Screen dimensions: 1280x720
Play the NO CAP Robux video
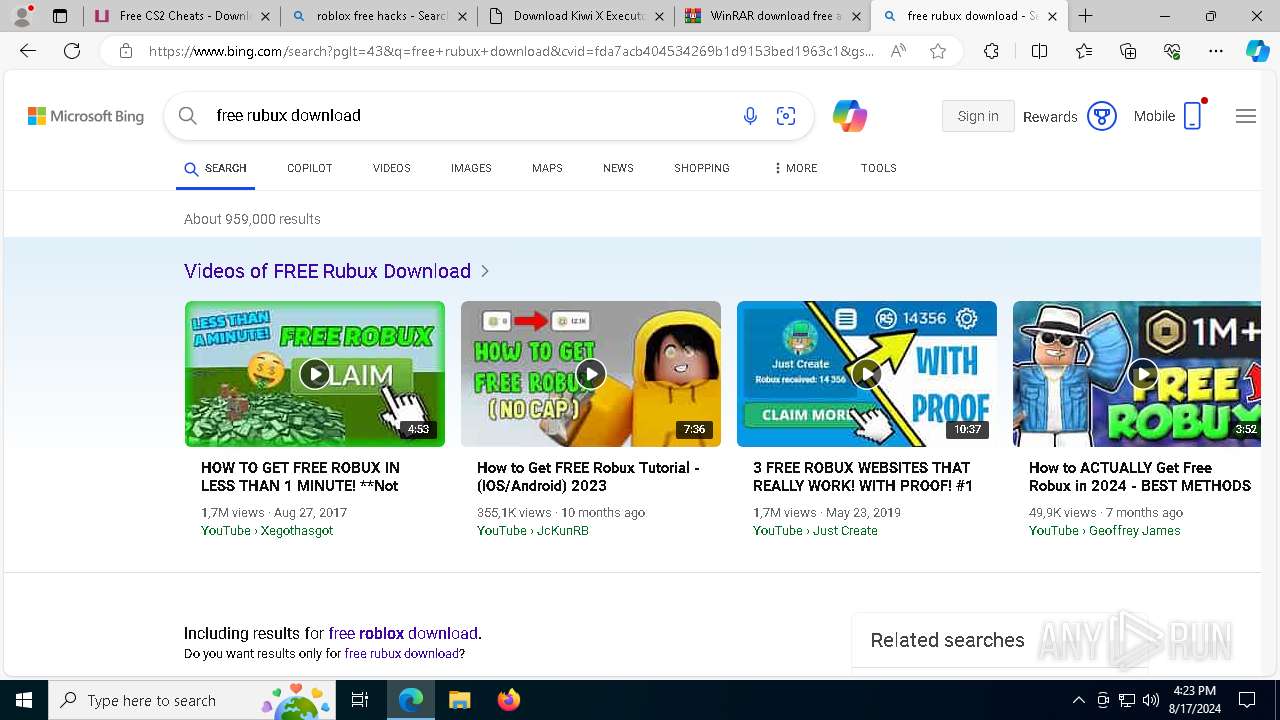tap(591, 374)
